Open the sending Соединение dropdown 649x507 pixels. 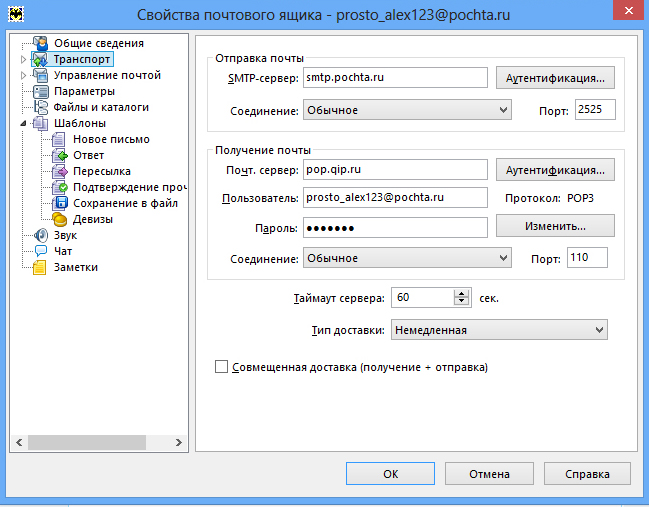pos(502,109)
